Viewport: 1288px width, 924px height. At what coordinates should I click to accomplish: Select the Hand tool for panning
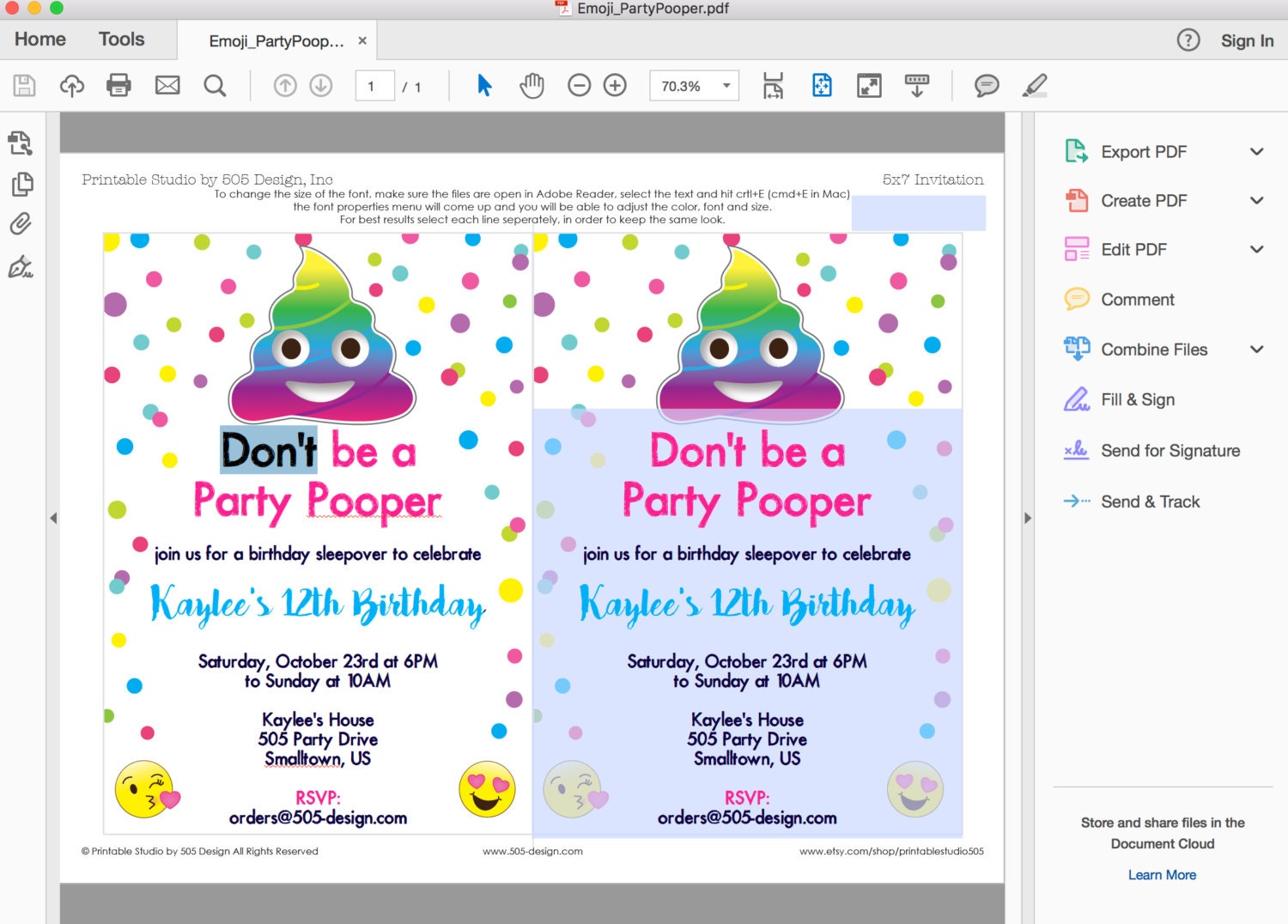(532, 85)
